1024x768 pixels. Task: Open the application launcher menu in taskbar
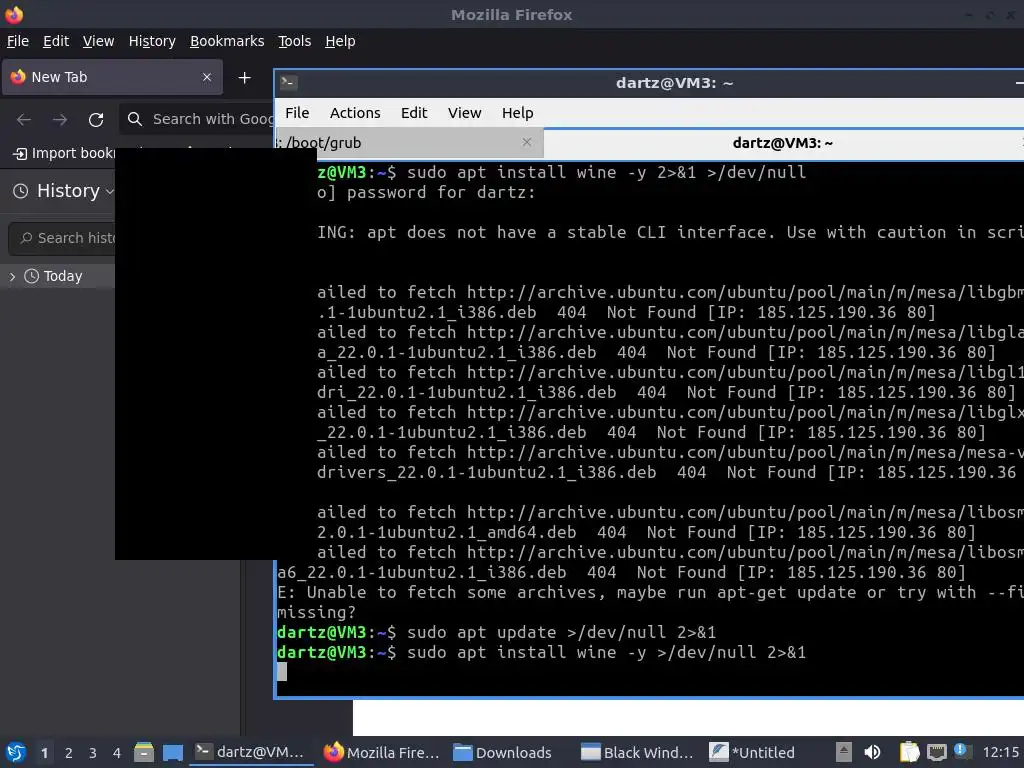point(15,752)
